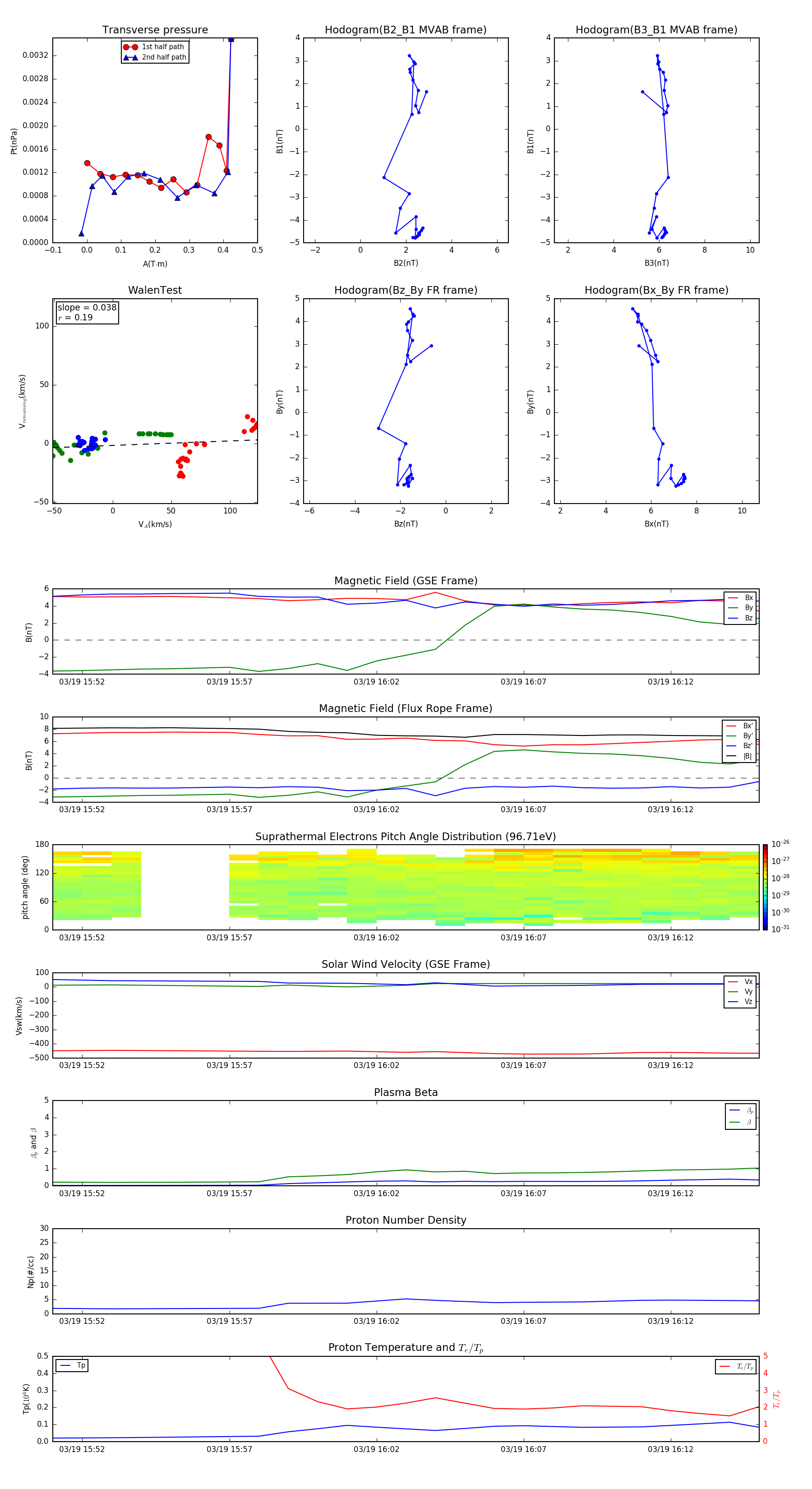Click the 'Plasma Beta' plot title
The width and height of the screenshot is (812, 1489).
406,1093
